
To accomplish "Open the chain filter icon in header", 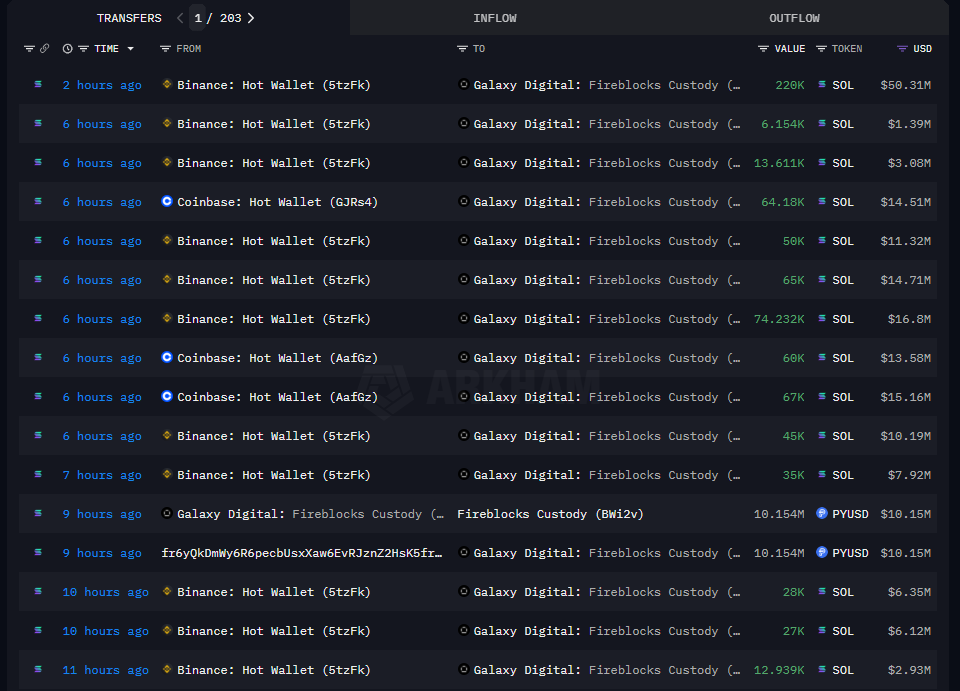I will tap(29, 49).
